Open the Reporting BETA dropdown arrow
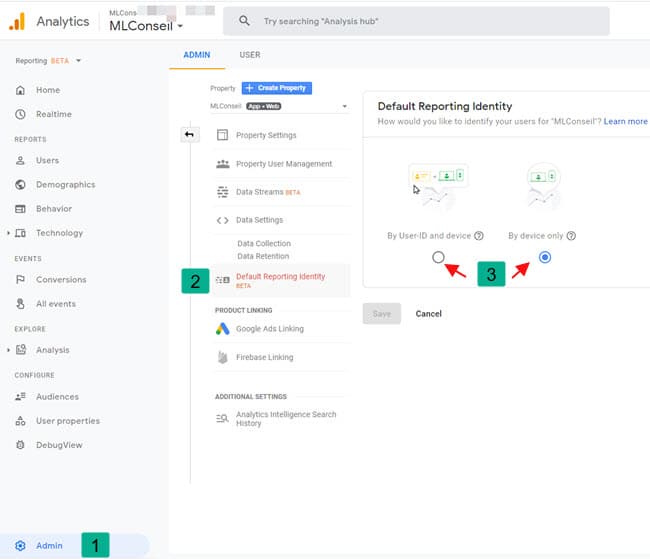The height and width of the screenshot is (559, 650). 78,61
